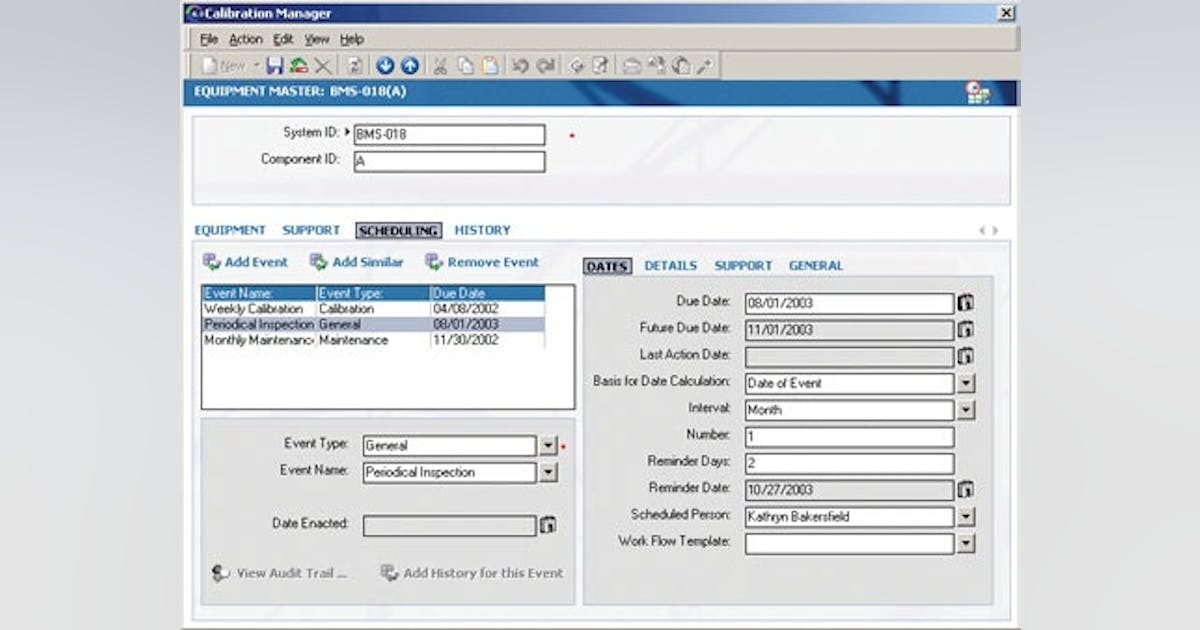1200x630 pixels.
Task: Click the blue up arrow icon
Action: point(409,66)
